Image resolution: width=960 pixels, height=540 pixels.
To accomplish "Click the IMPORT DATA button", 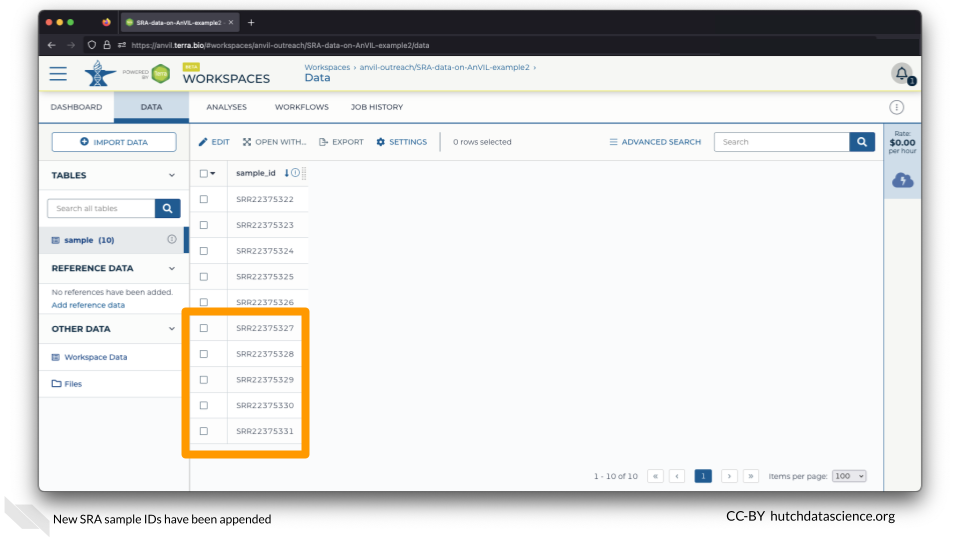I will tap(114, 142).
